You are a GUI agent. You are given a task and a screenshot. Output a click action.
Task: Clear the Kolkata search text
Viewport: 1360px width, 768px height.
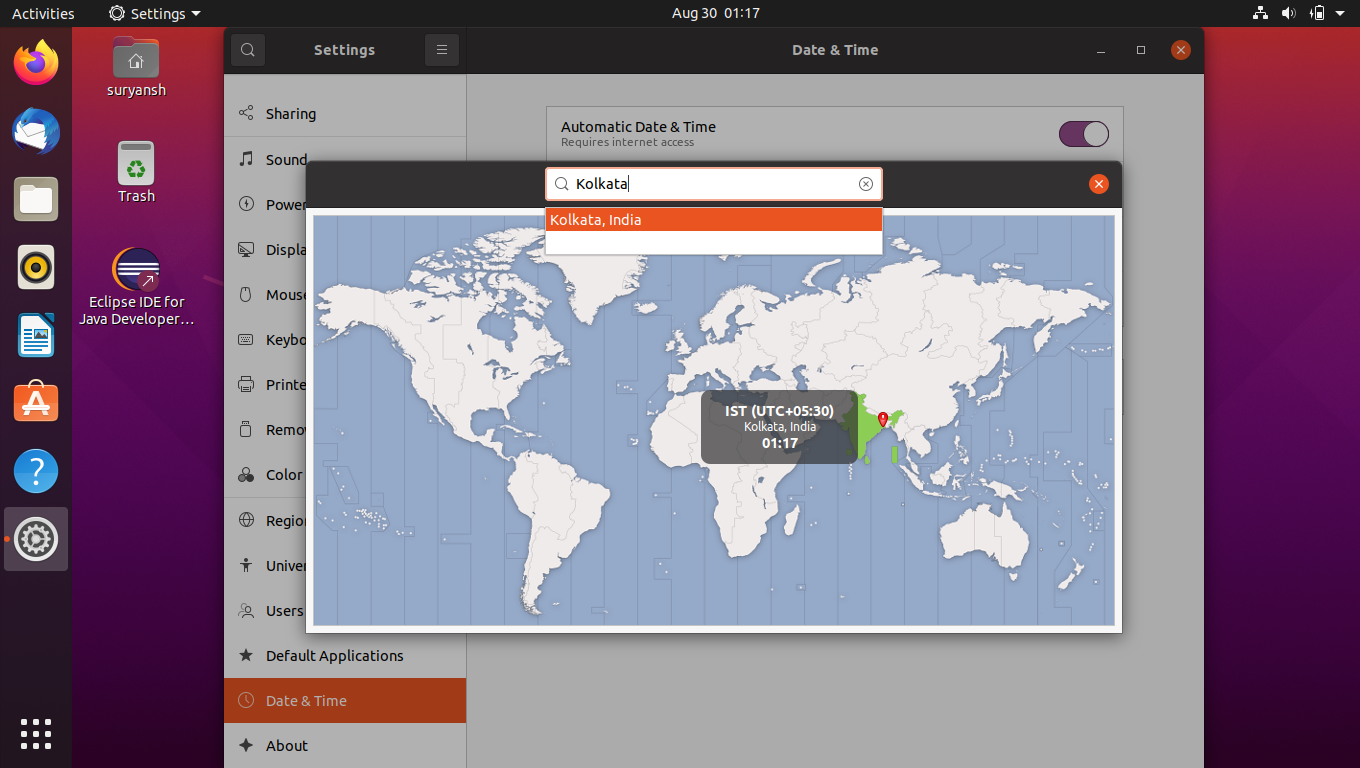coord(865,183)
